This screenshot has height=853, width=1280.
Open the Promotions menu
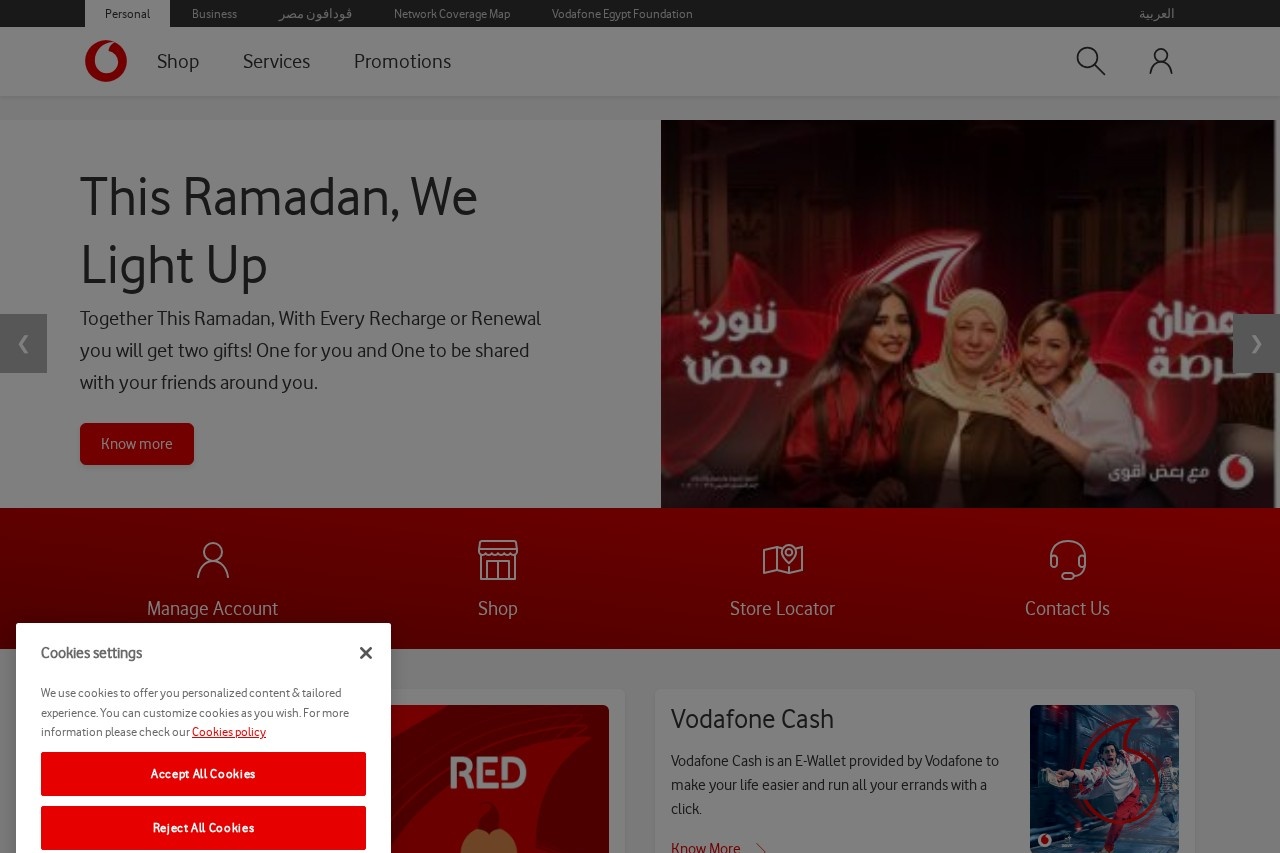(402, 61)
